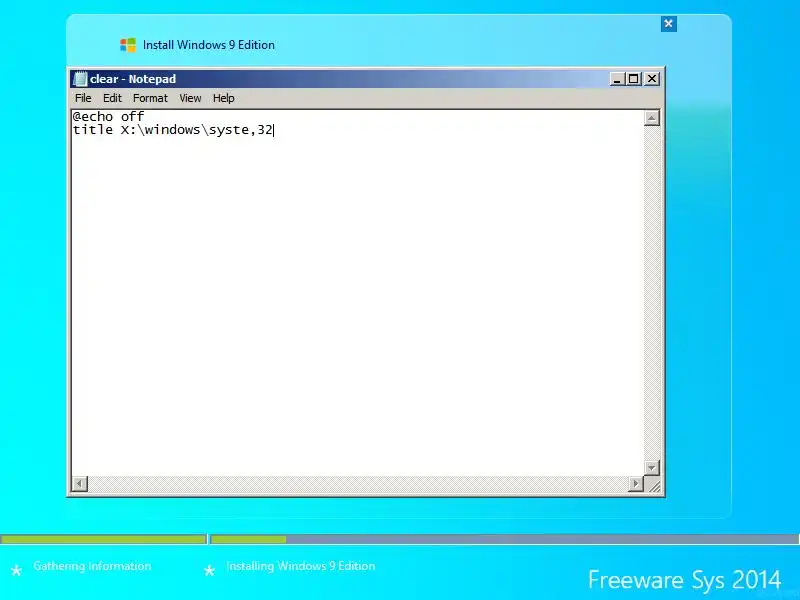Click the Installing Windows 9 Edition progress bar
Viewport: 800px width, 600px height.
click(x=505, y=539)
